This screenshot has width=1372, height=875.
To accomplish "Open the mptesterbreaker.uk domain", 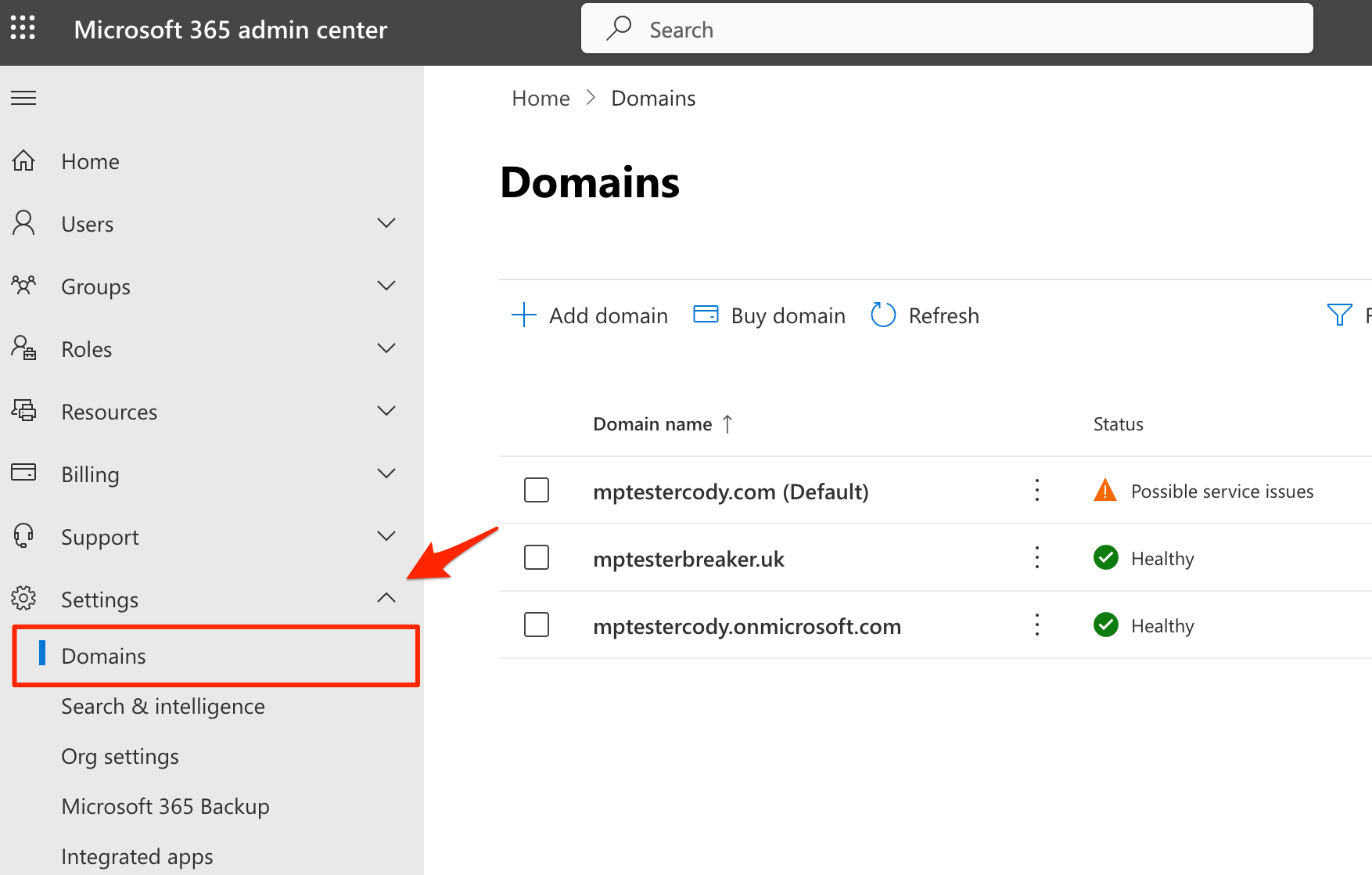I will click(x=688, y=559).
